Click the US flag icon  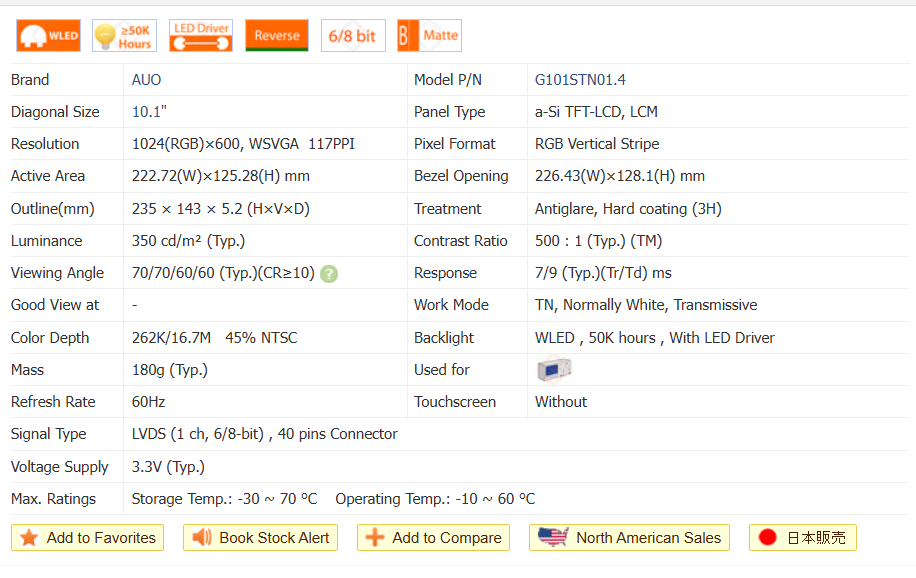553,537
